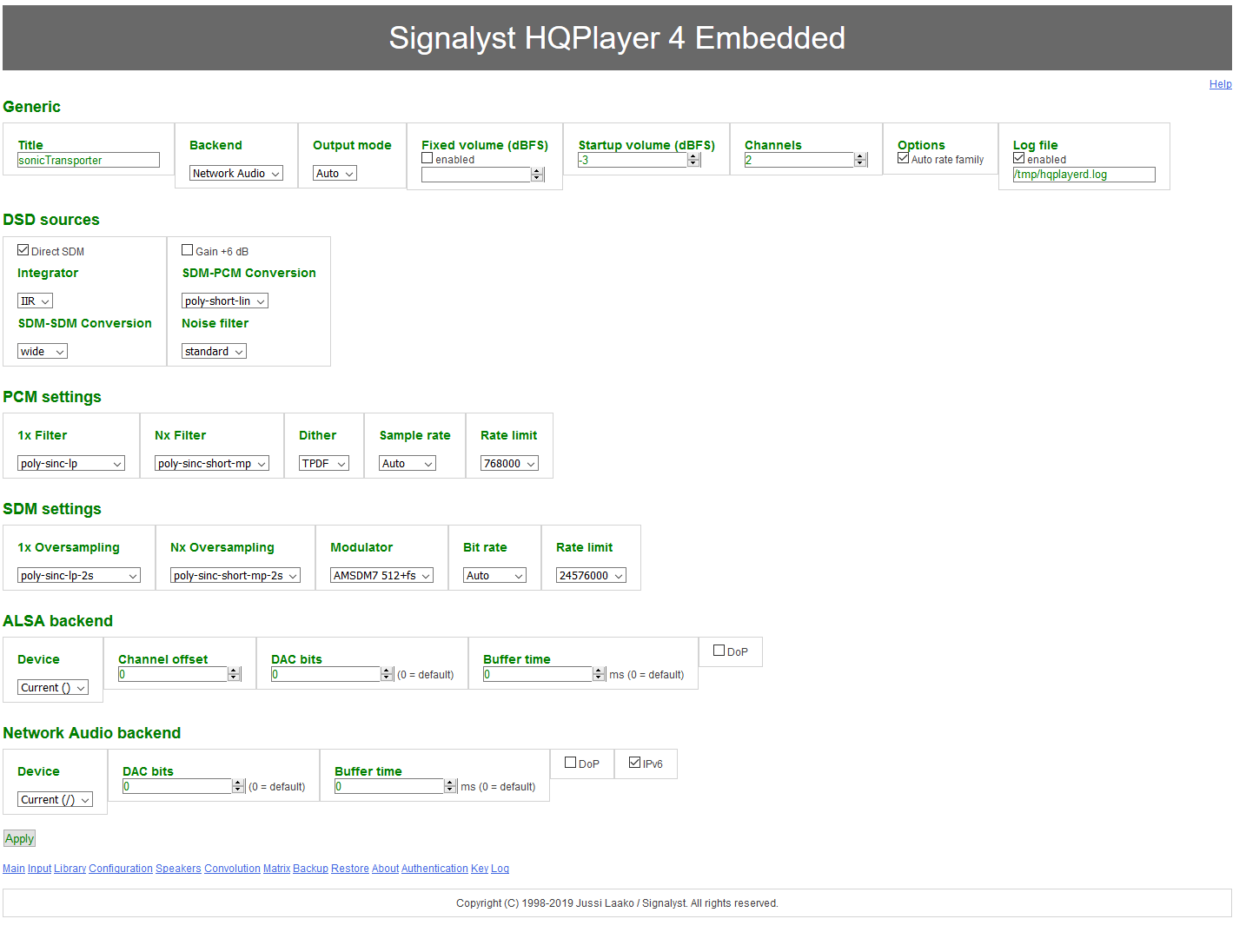Open the Speakers page link
This screenshot has width=1246, height=952.
pos(178,869)
